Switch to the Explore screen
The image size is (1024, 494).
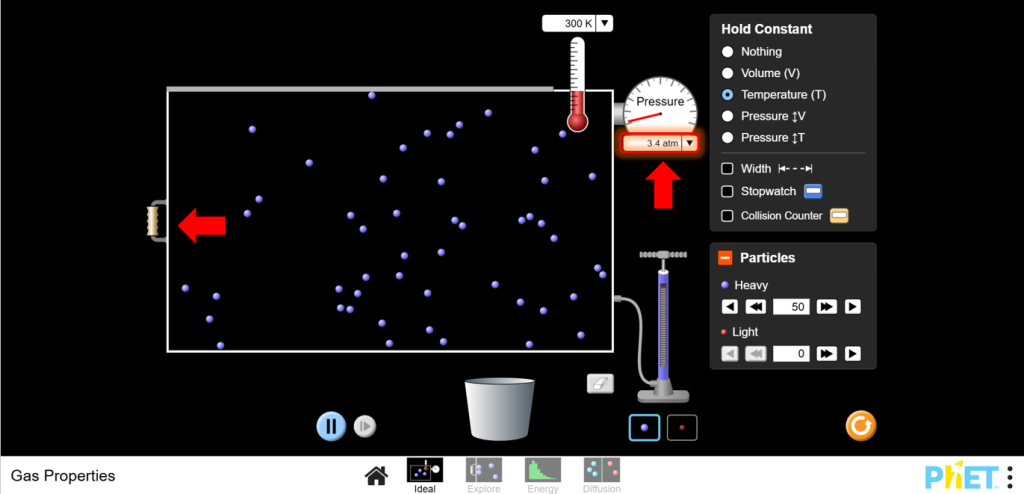pos(483,475)
